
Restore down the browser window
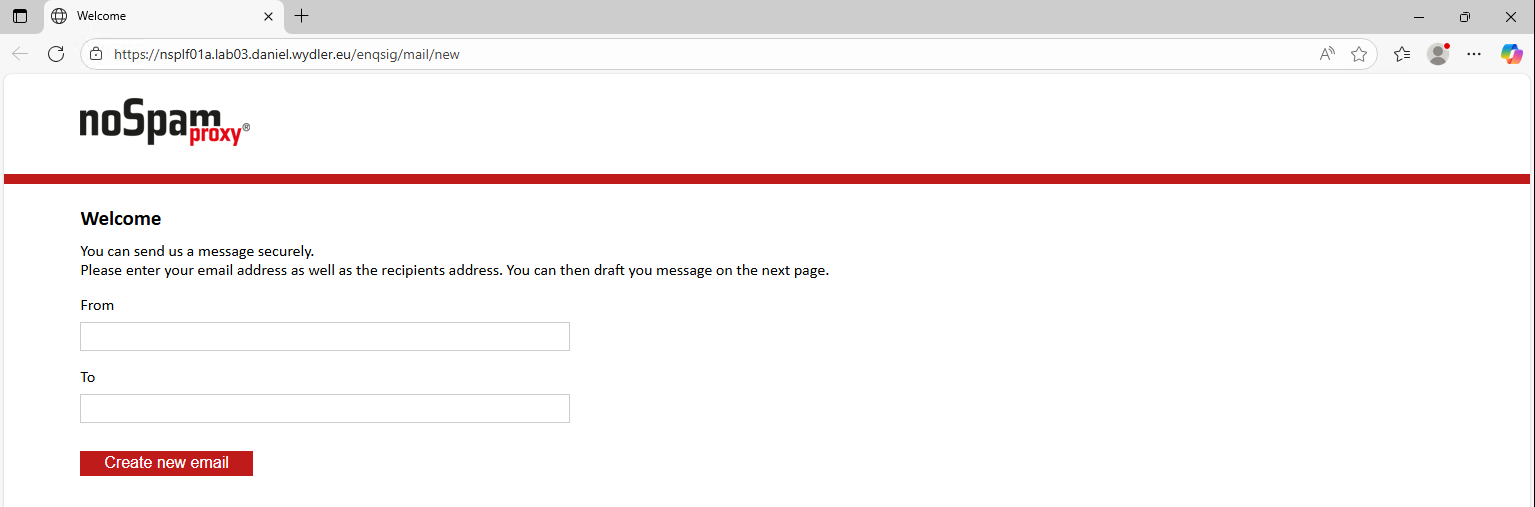(x=1465, y=16)
